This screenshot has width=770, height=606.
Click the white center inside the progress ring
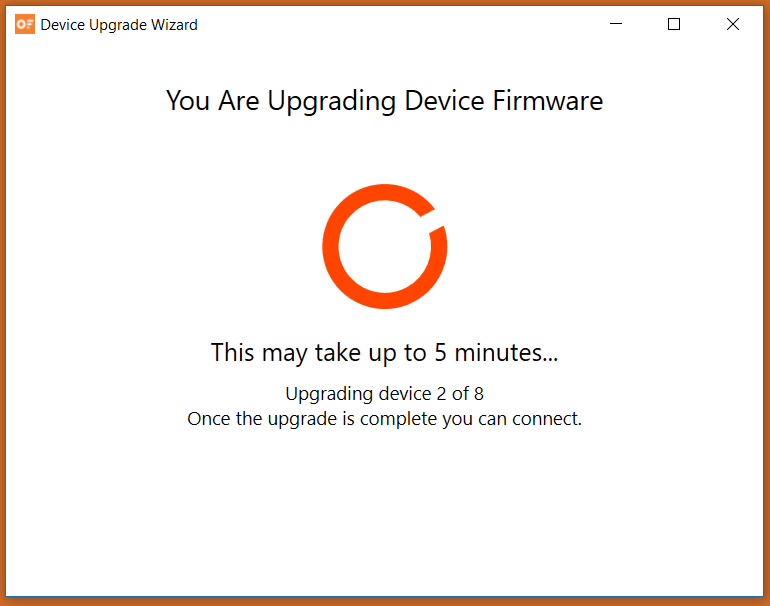385,247
